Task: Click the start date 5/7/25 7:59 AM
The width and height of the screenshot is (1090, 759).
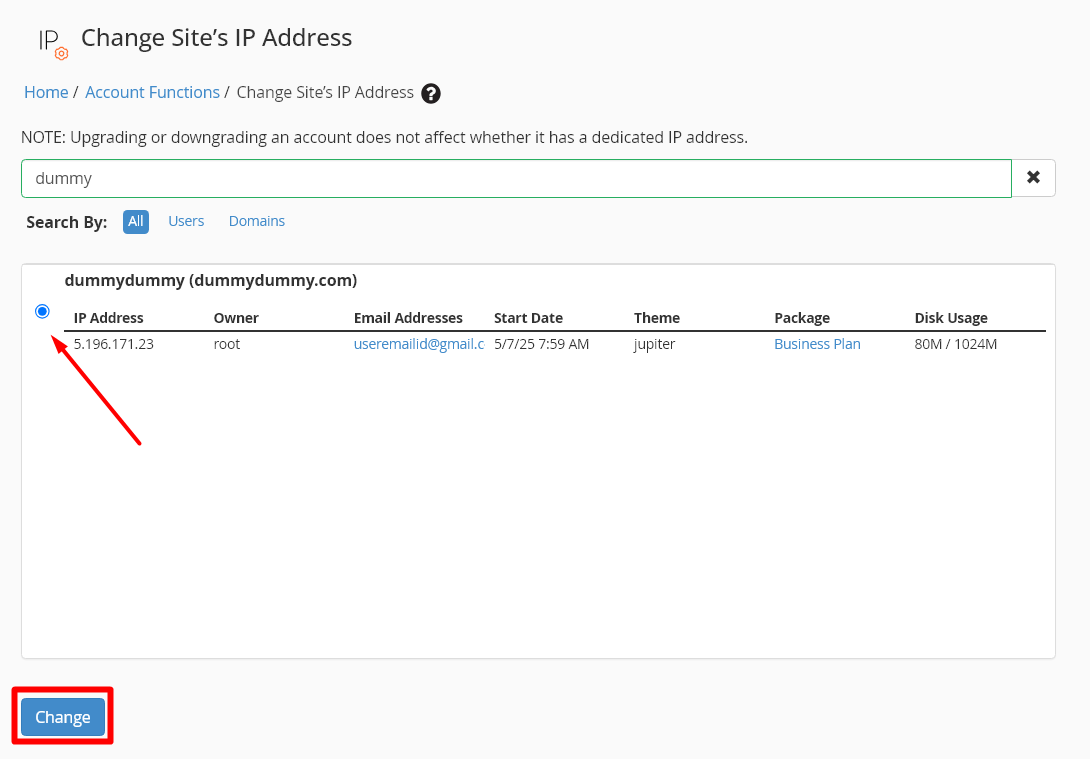Action: pos(541,344)
